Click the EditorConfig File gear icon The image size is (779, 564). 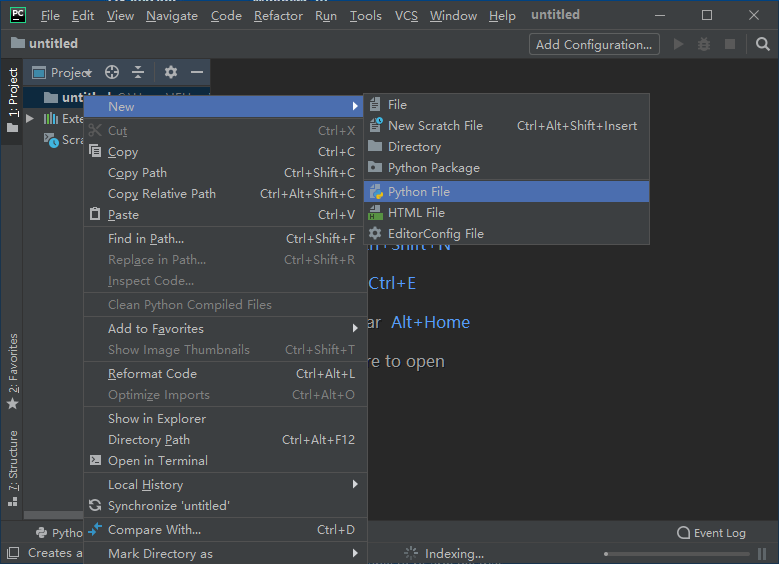[x=375, y=234]
